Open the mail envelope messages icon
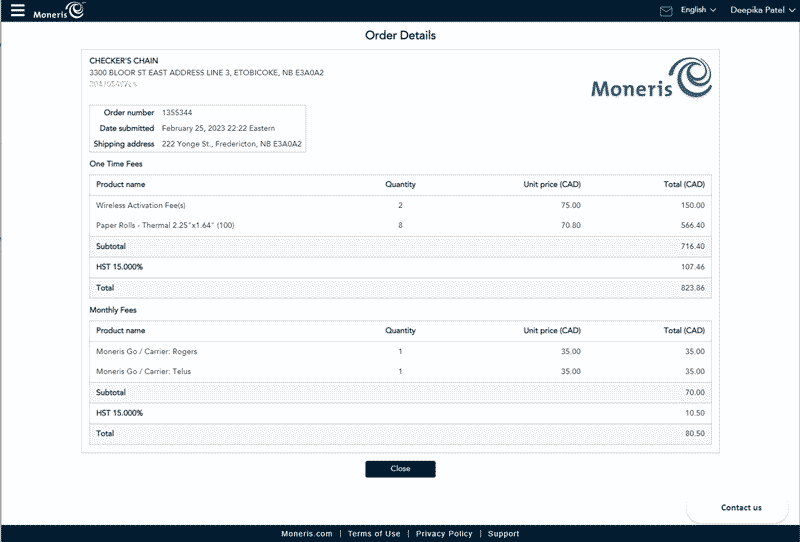 [666, 11]
